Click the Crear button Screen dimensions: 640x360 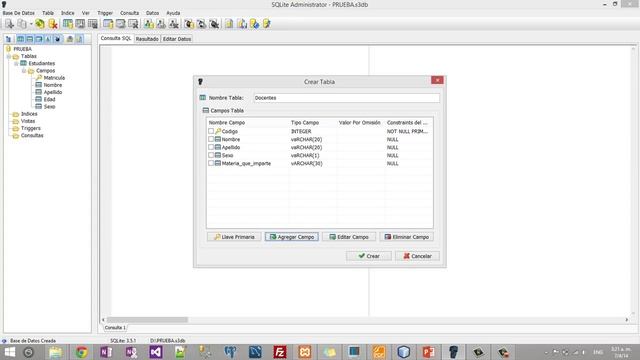[x=369, y=256]
